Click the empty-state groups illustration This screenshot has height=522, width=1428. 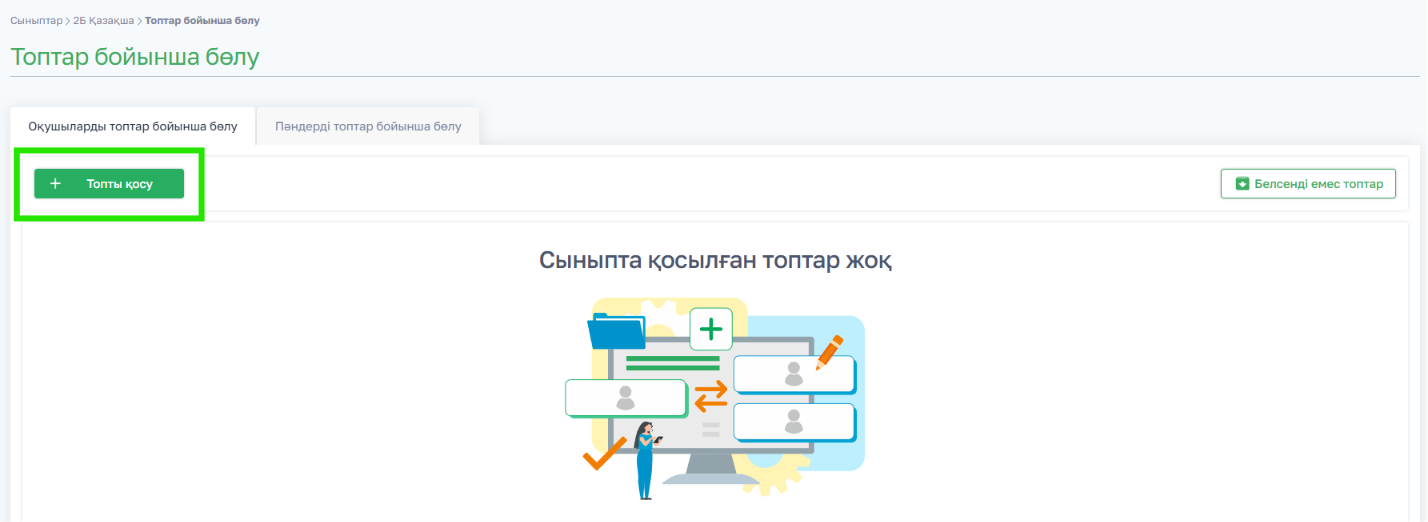point(715,398)
